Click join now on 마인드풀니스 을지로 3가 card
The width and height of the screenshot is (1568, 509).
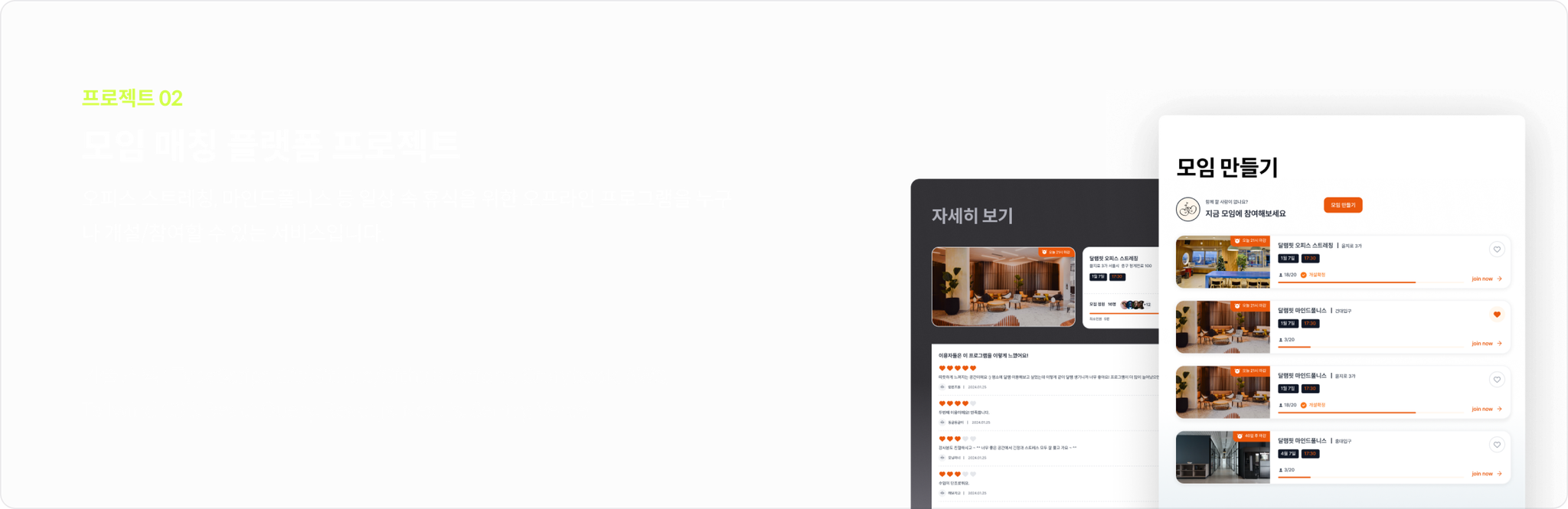[1487, 409]
